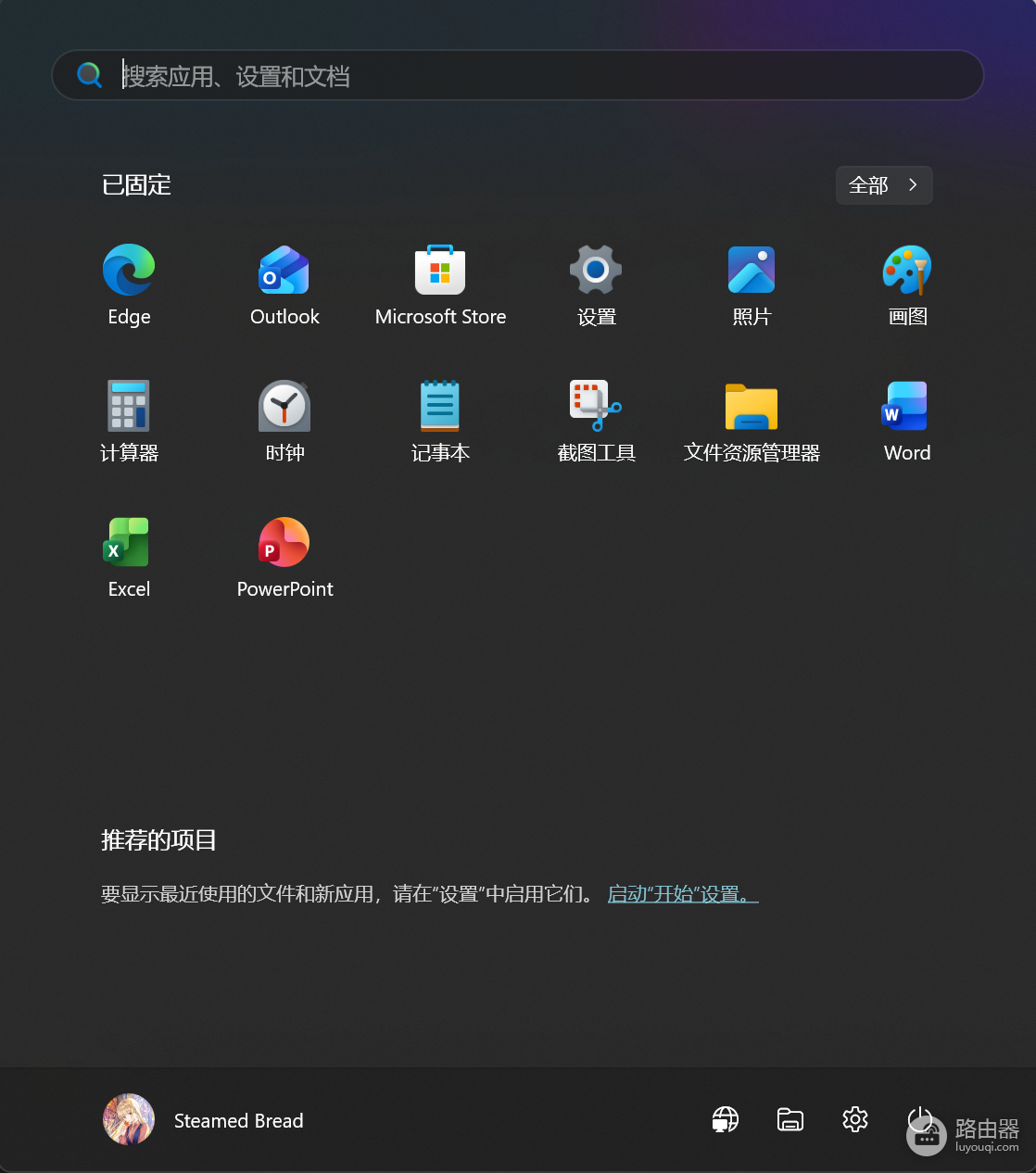The height and width of the screenshot is (1173, 1036).
Task: Open the Excel app
Action: tap(129, 558)
